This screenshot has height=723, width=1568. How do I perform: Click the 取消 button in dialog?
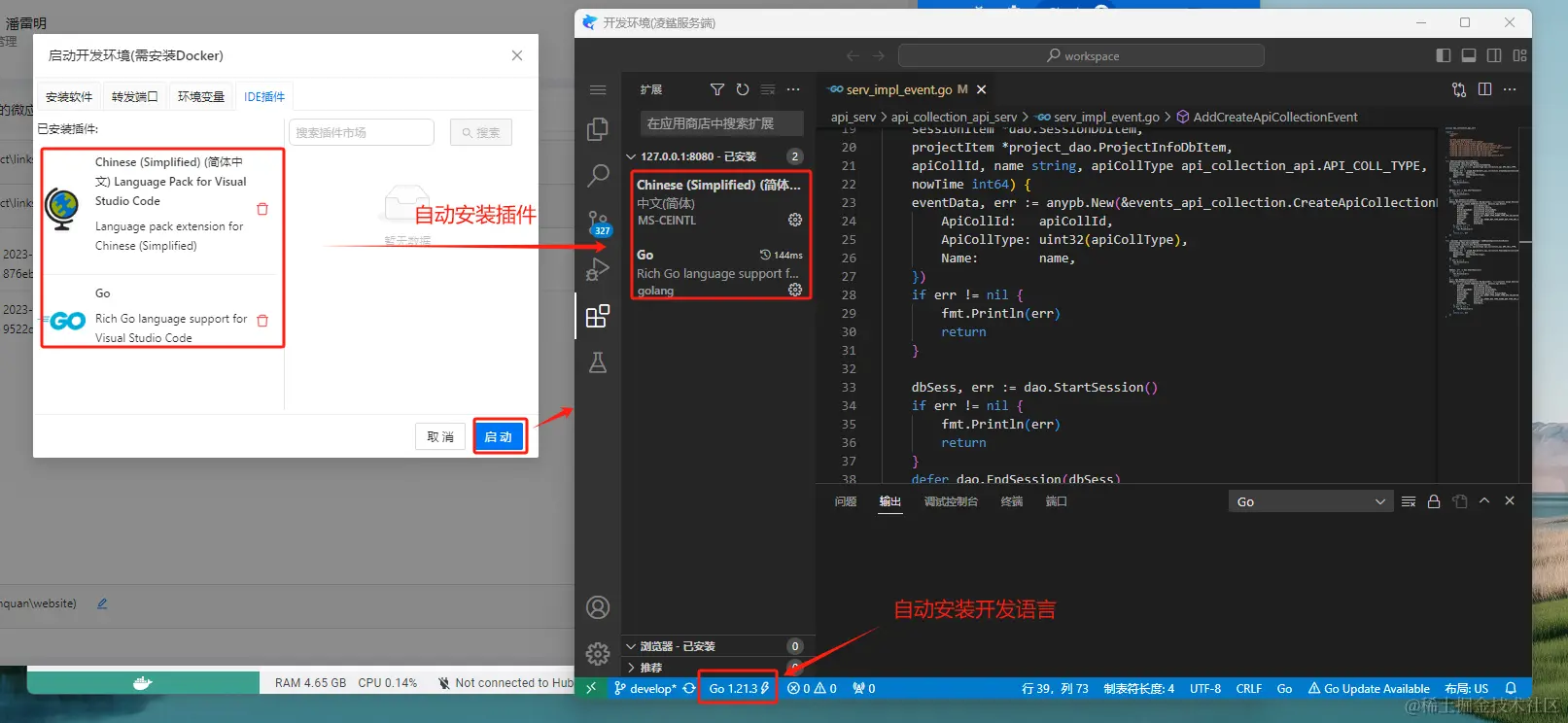pos(440,437)
